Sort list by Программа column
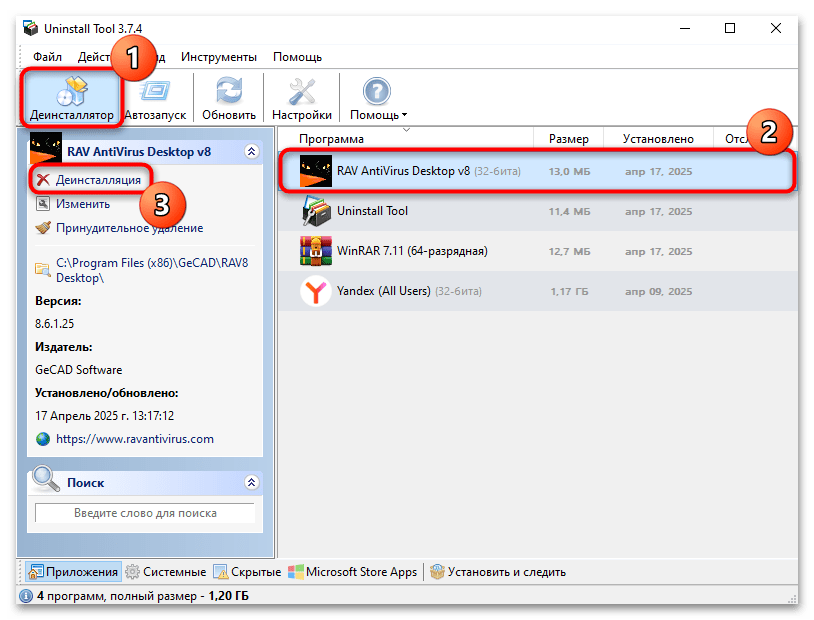Image resolution: width=814 pixels, height=620 pixels. coord(331,139)
